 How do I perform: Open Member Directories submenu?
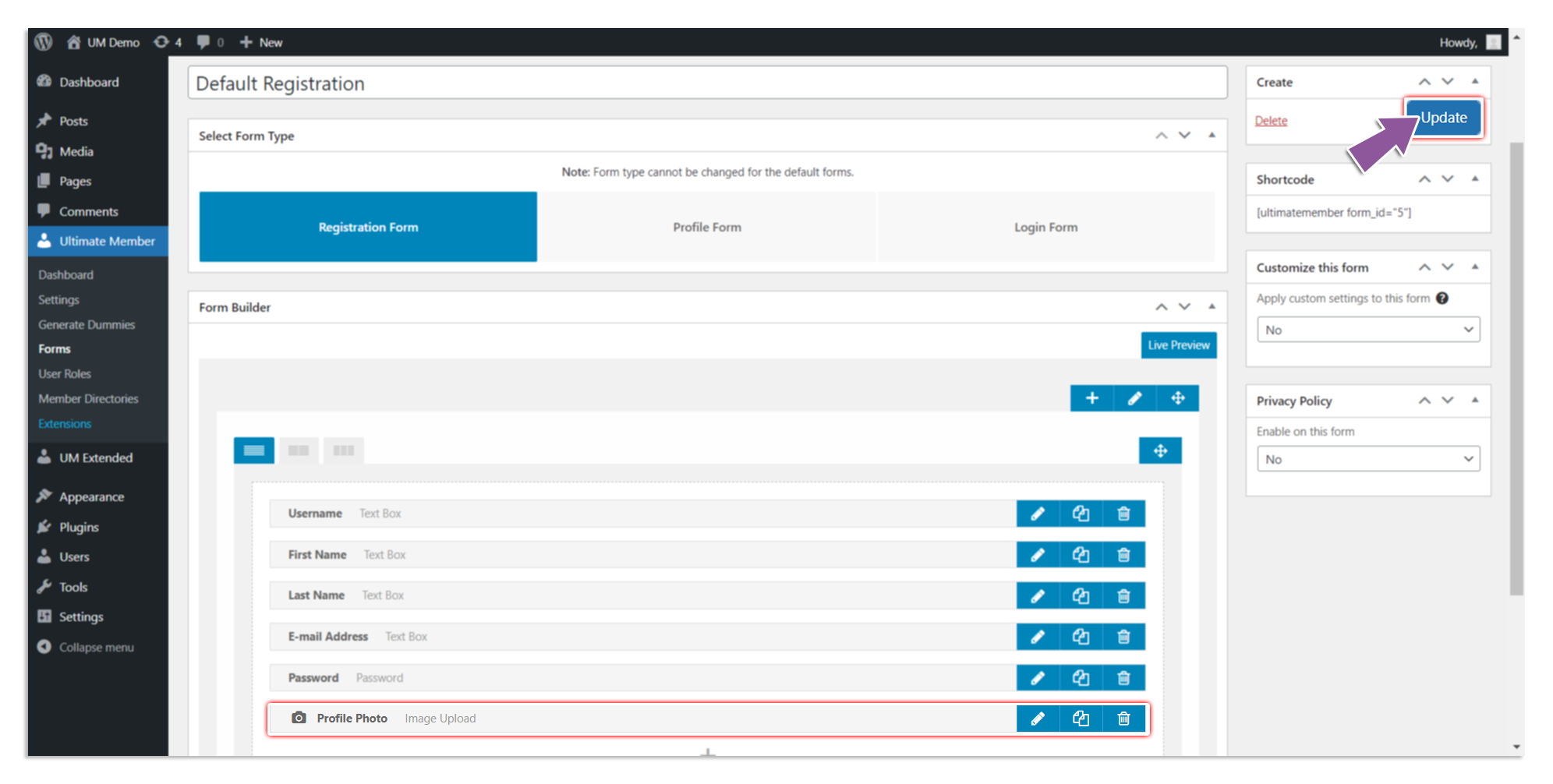88,399
